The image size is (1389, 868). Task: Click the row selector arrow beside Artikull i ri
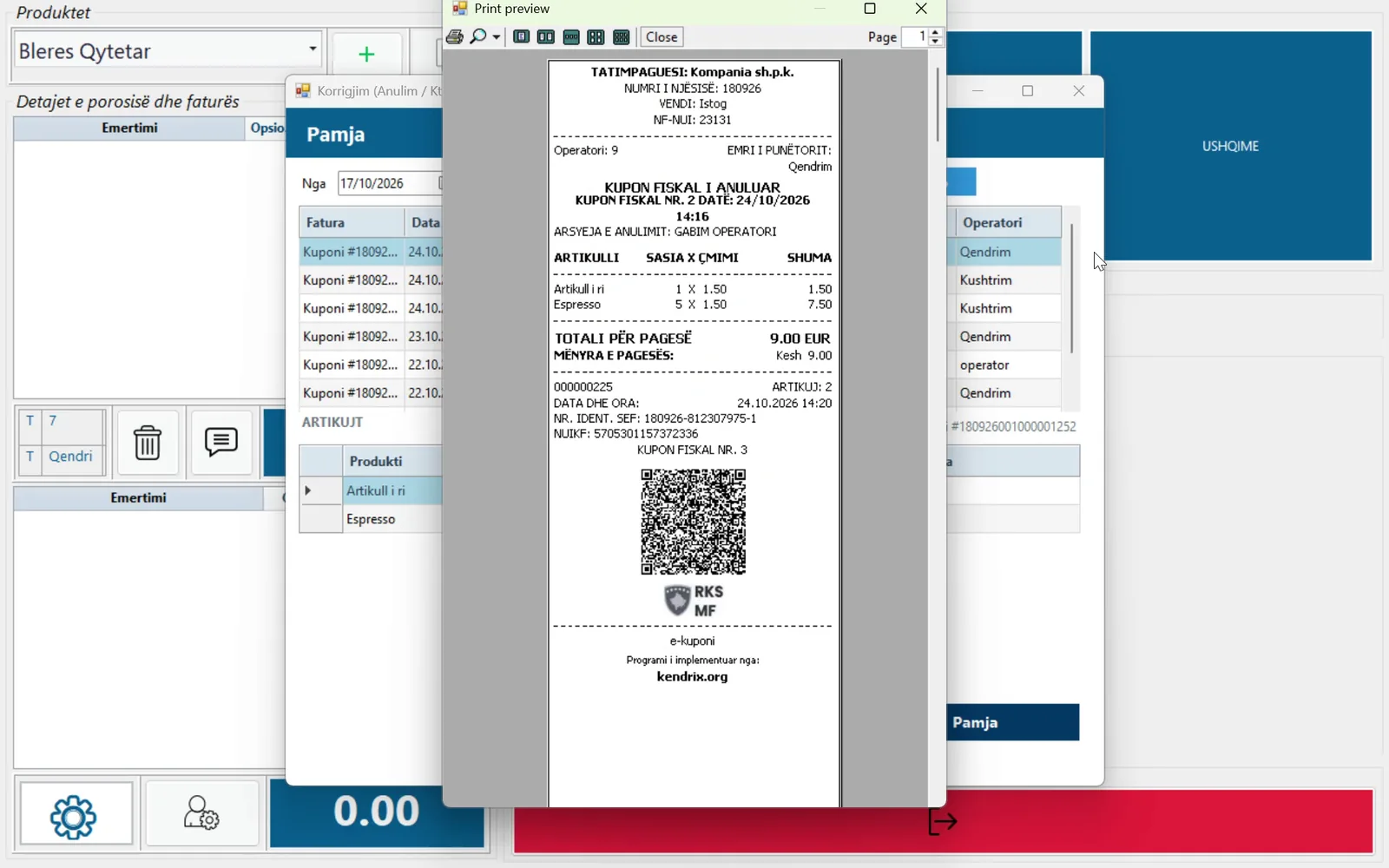click(x=320, y=490)
